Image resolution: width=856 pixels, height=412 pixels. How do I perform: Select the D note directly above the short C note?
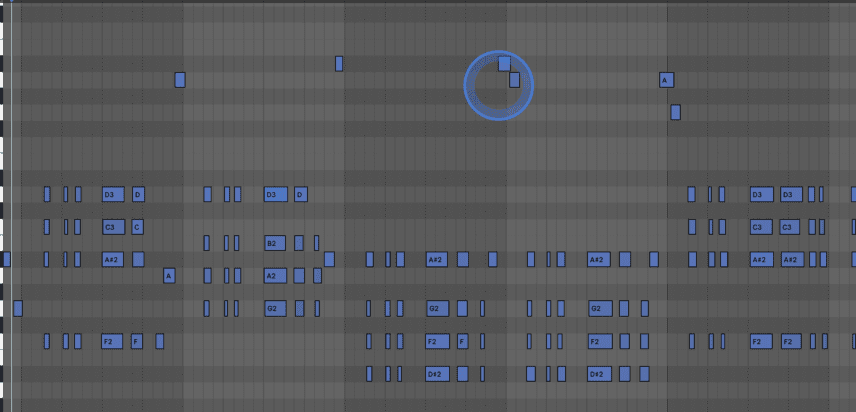click(x=138, y=194)
